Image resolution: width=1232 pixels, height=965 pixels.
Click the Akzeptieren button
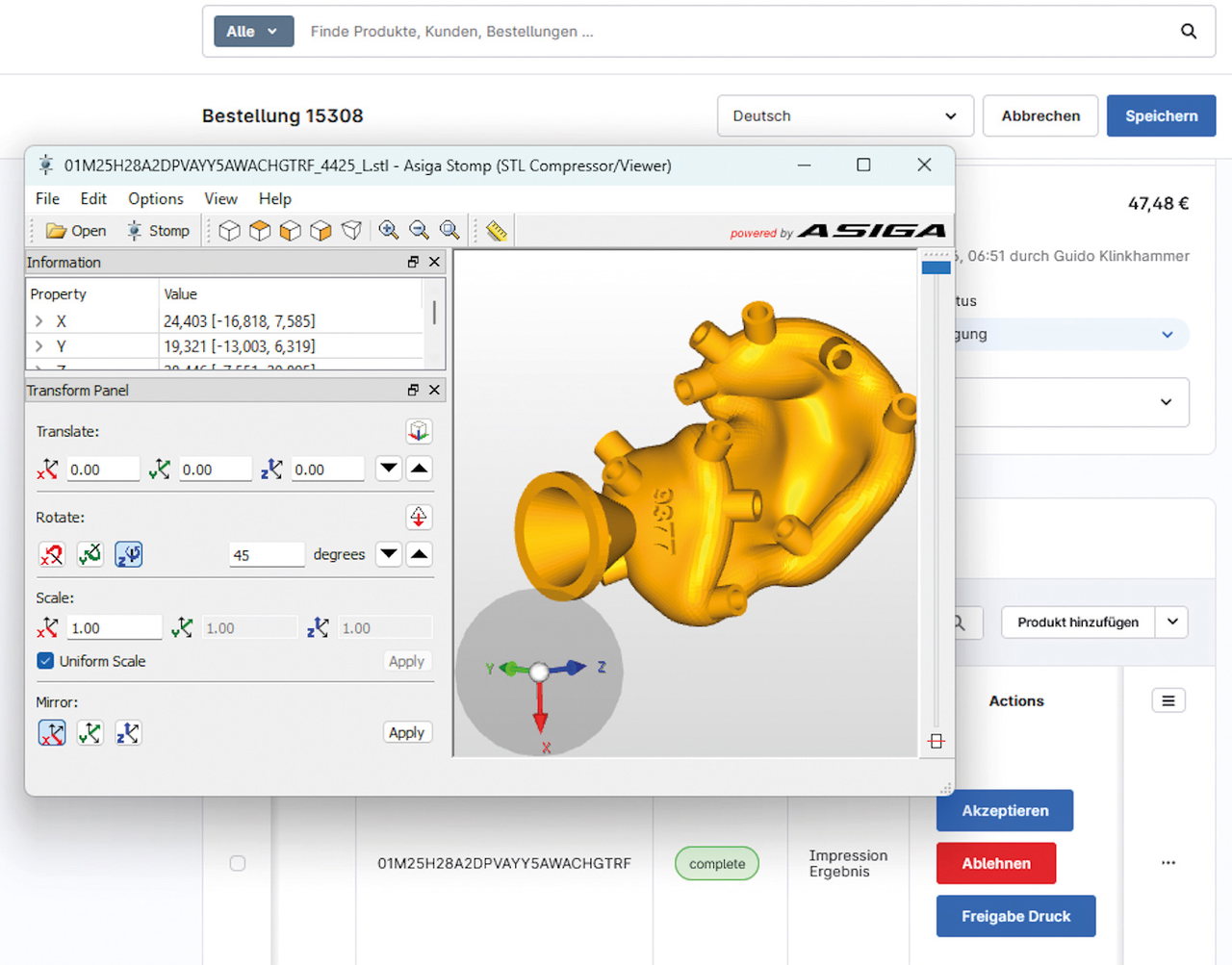[1005, 811]
